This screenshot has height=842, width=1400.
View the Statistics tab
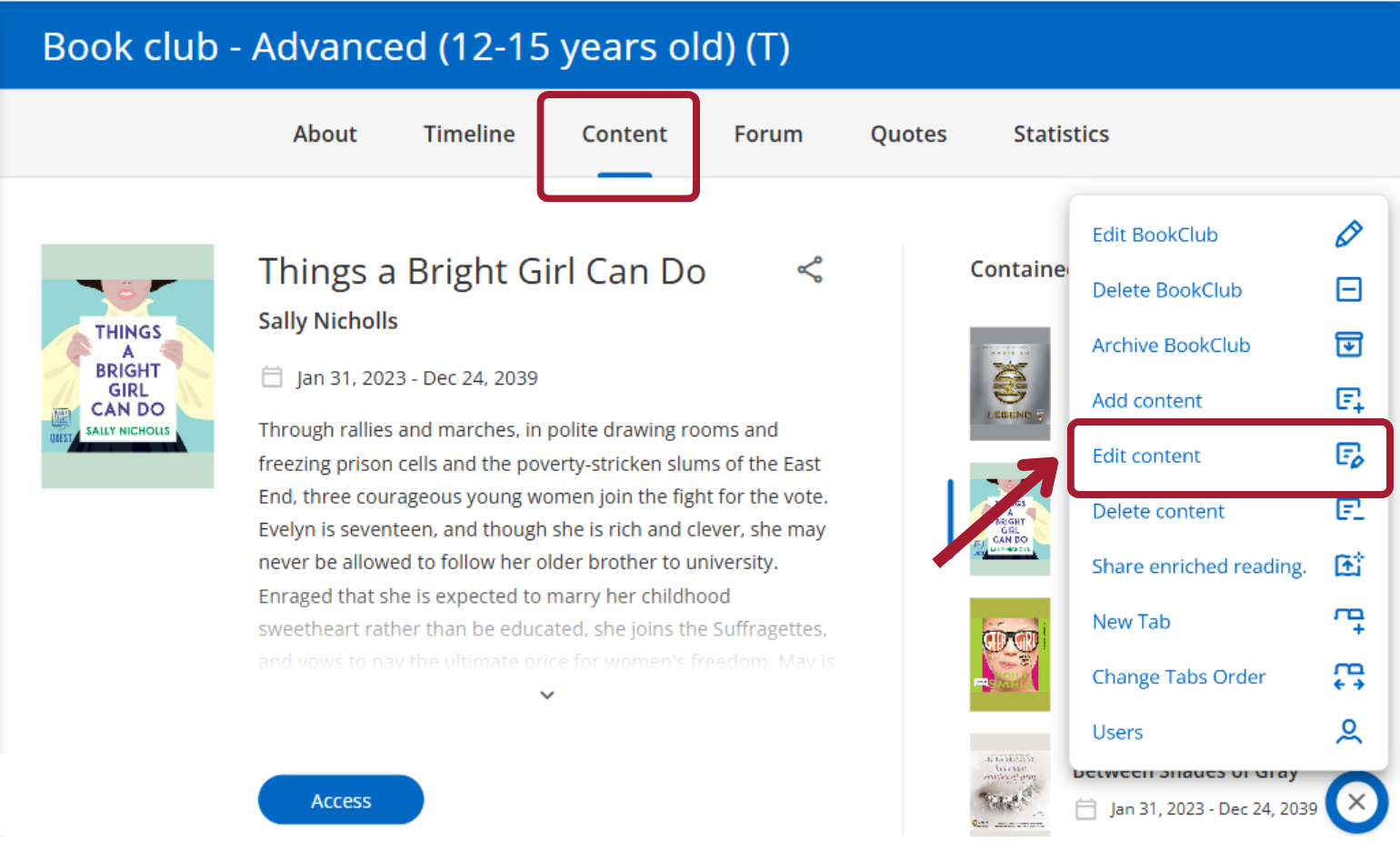click(1061, 135)
